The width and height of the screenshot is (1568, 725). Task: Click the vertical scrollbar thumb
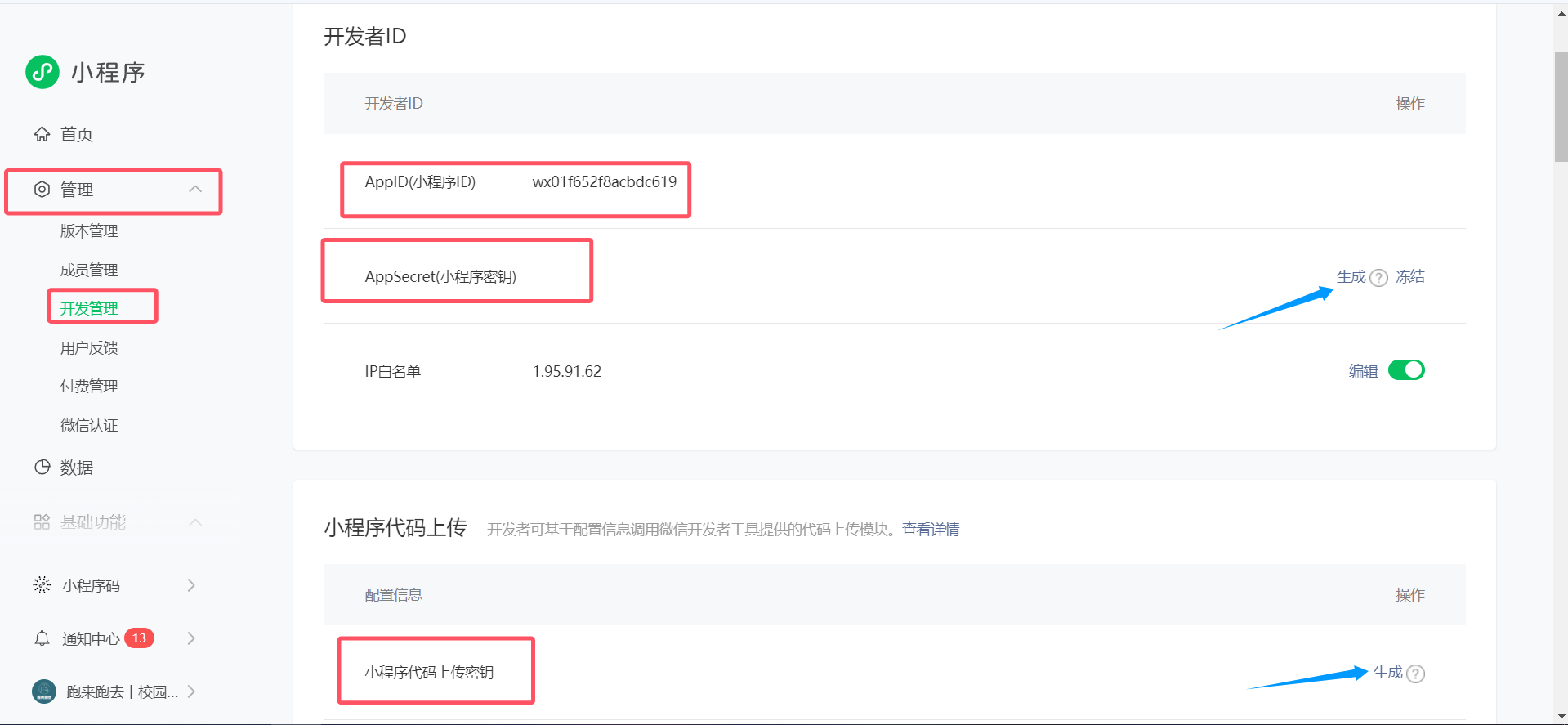pyautogui.click(x=1561, y=106)
